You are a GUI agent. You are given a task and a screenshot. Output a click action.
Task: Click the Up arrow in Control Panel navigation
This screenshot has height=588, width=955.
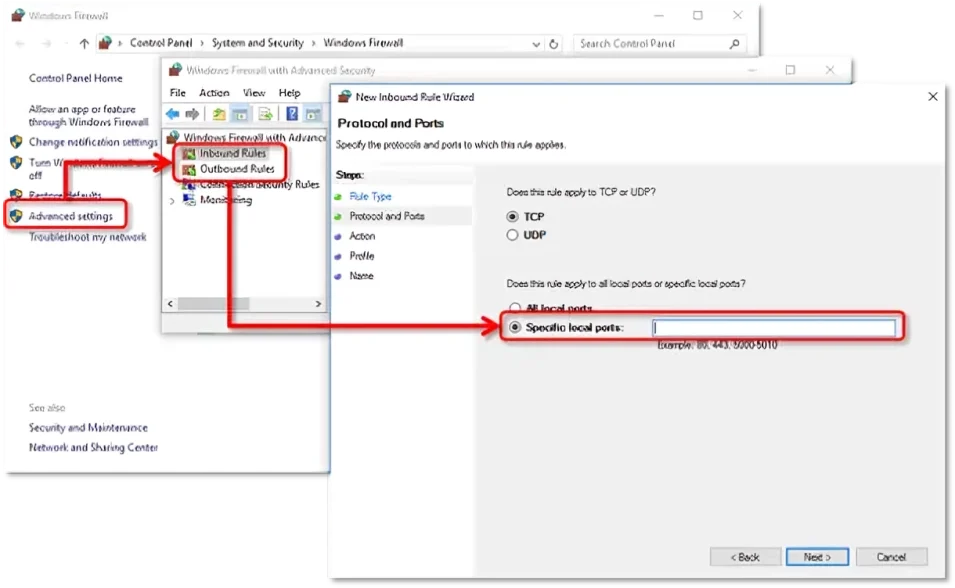(83, 44)
